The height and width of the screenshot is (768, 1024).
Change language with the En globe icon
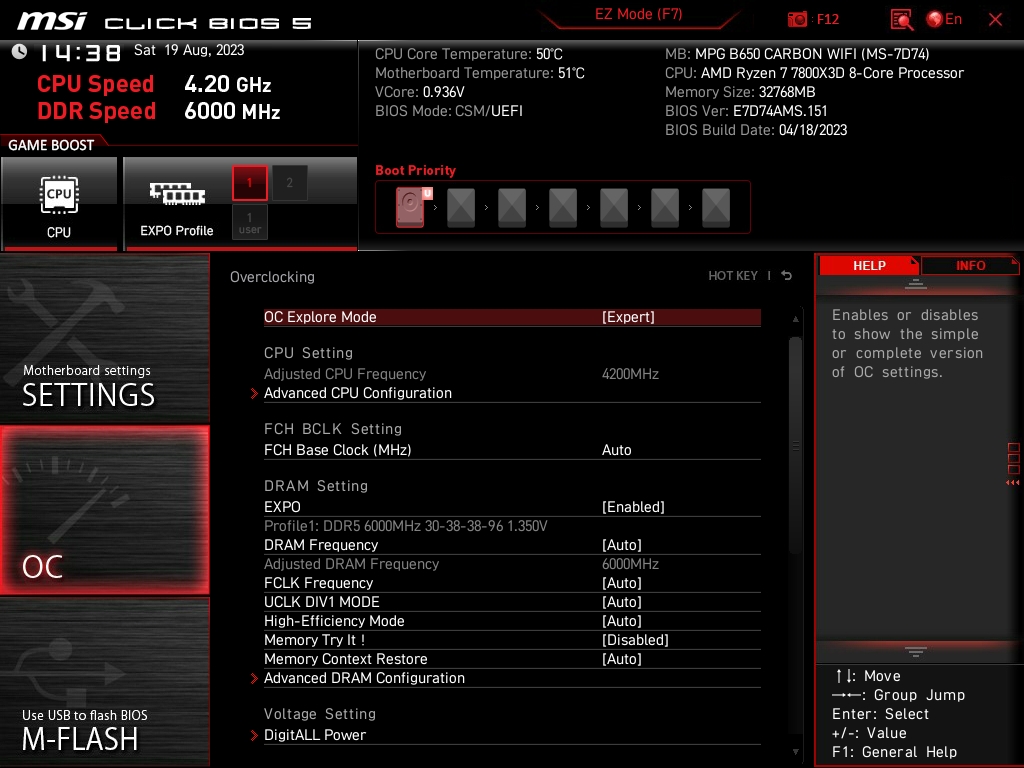coord(944,19)
